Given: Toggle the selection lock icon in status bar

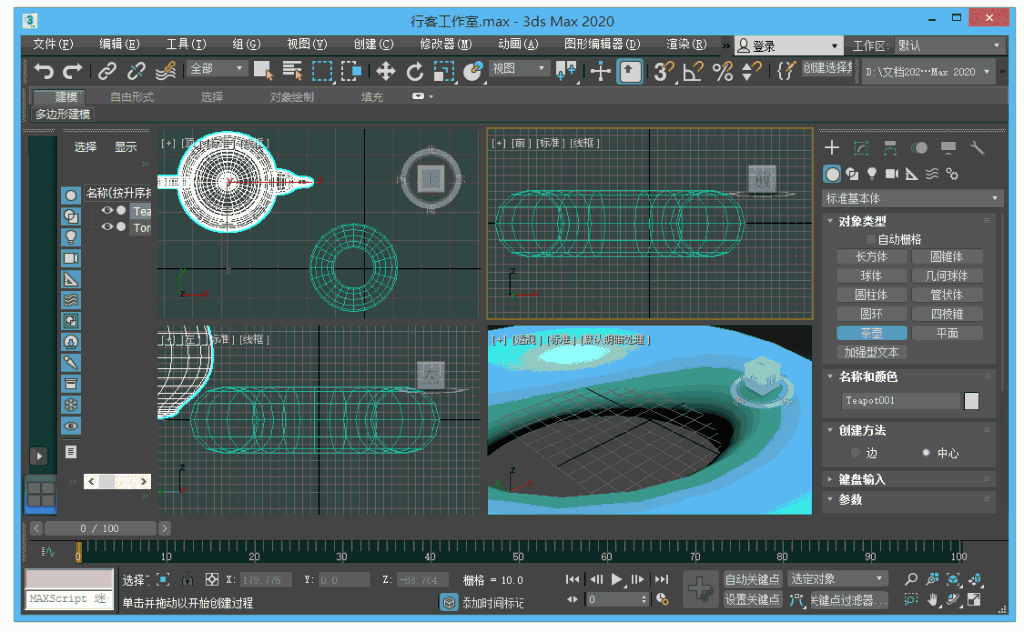Looking at the screenshot, I should 187,579.
